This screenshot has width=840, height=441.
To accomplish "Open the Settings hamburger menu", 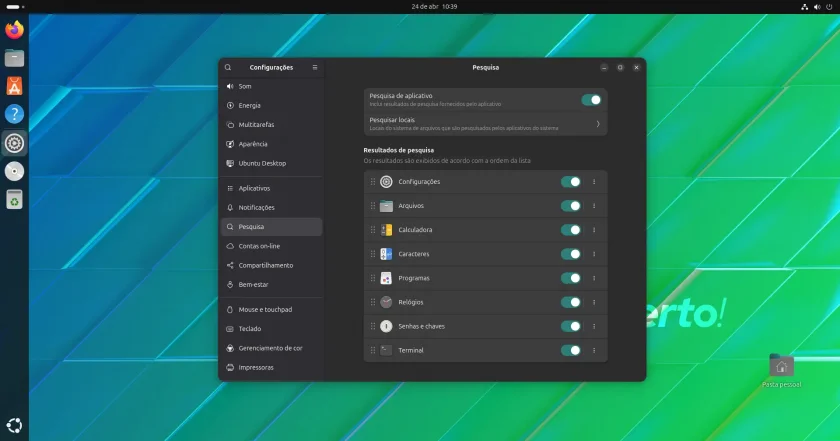I will [x=315, y=68].
